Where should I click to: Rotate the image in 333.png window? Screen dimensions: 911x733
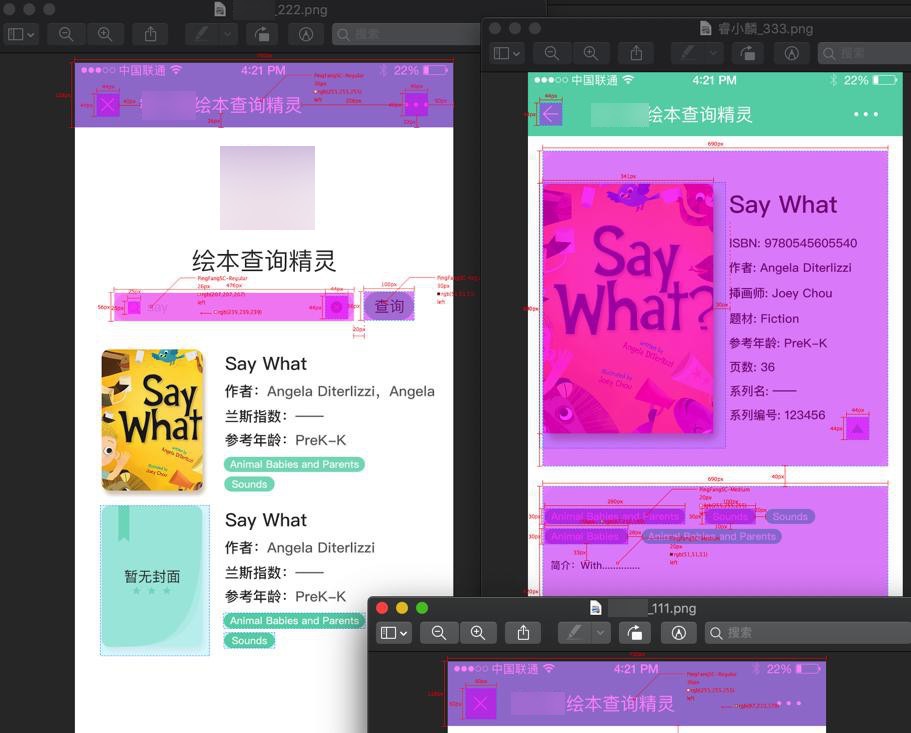point(748,53)
